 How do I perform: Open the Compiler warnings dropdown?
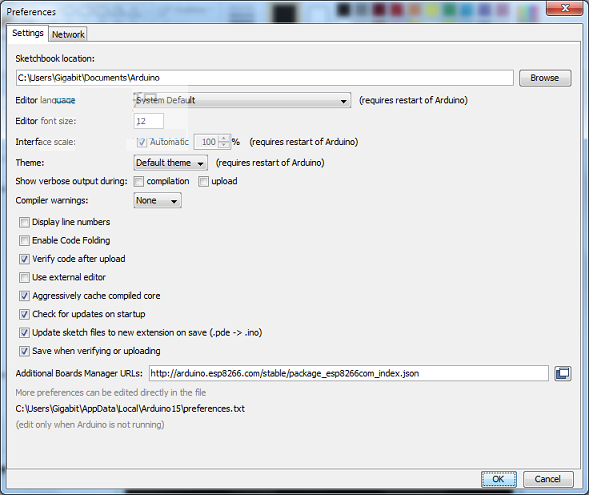pyautogui.click(x=157, y=200)
